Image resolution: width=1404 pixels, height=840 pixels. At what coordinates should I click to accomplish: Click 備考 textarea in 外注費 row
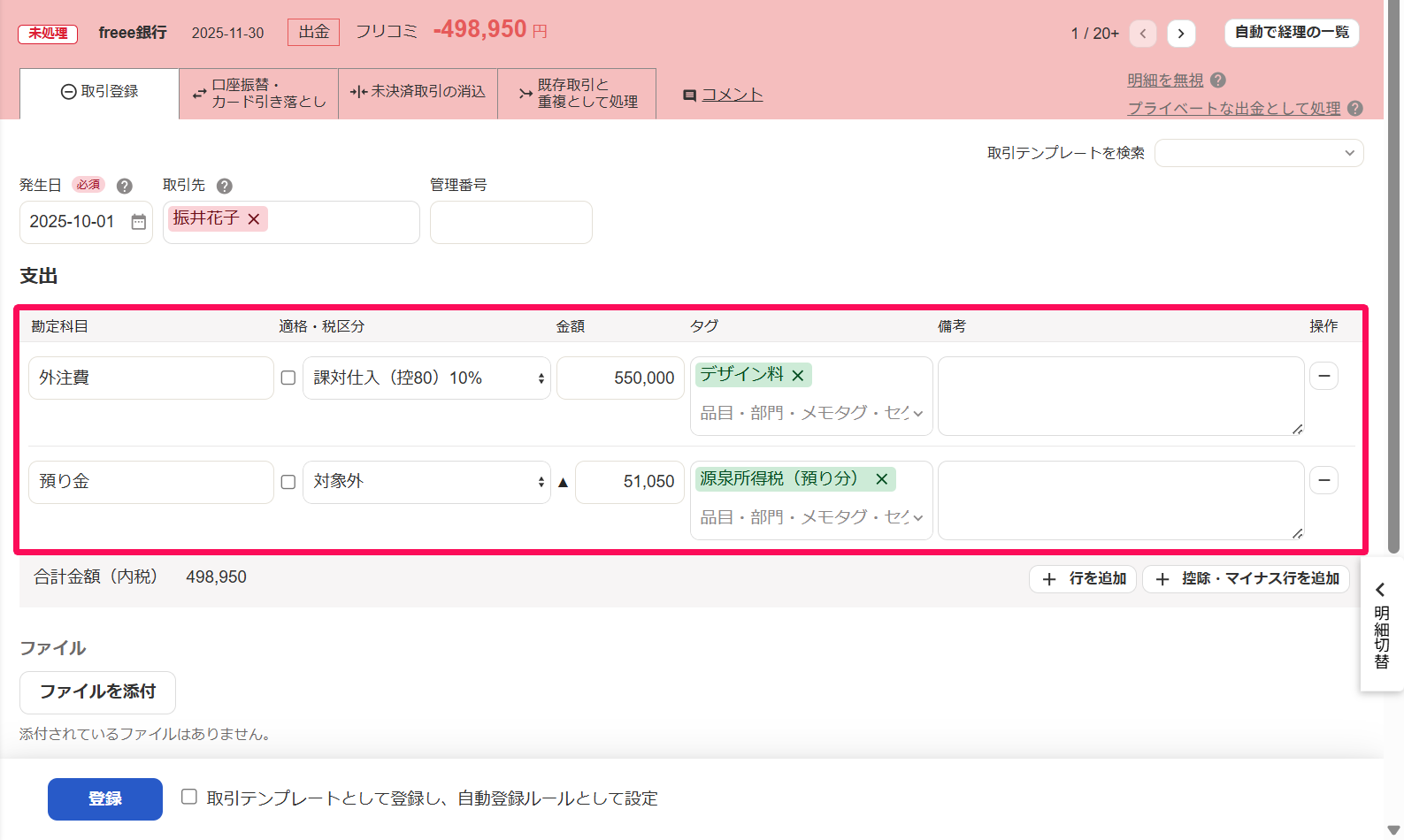click(x=1121, y=396)
